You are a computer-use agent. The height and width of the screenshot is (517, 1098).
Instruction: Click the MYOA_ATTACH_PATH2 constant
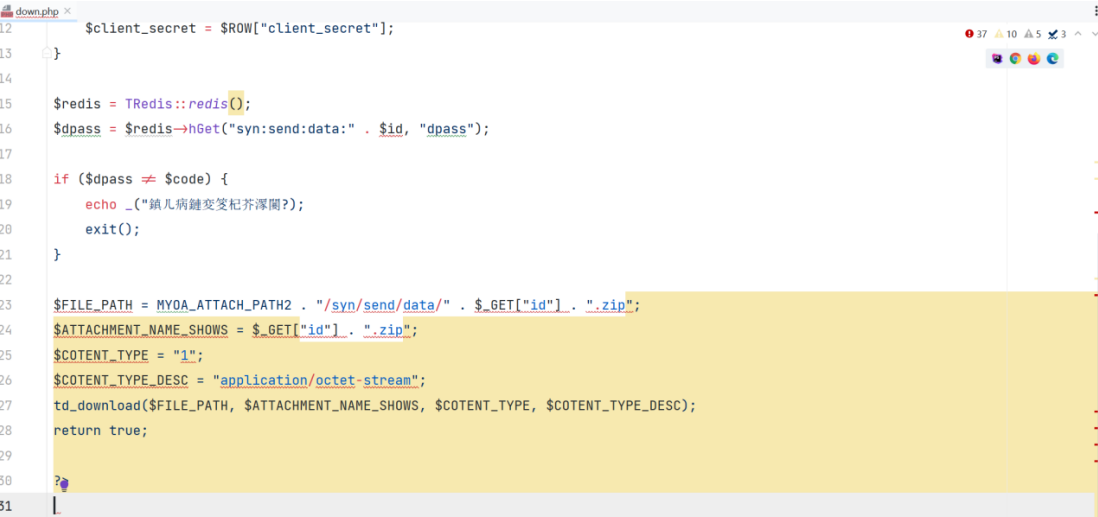pos(224,305)
